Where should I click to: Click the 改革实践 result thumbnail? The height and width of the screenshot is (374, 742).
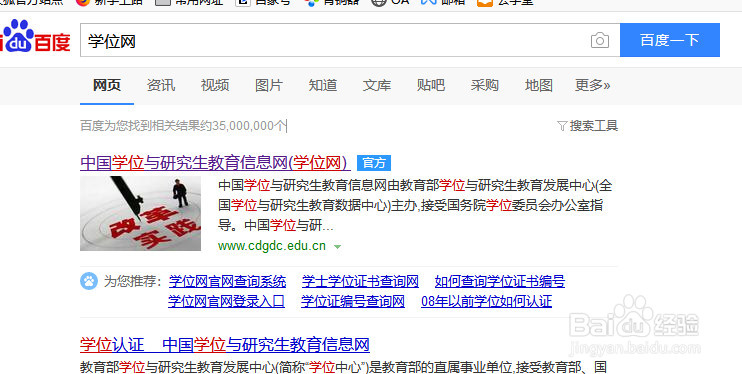[141, 213]
